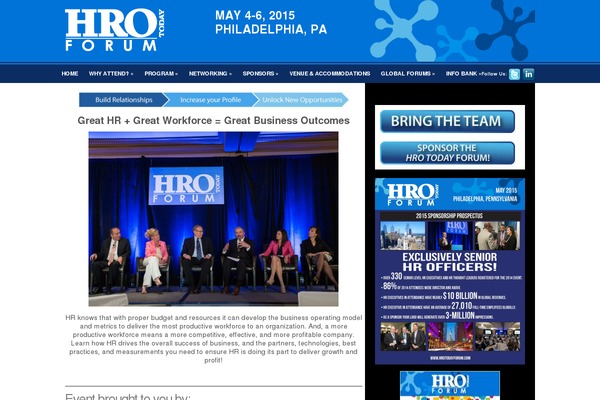Expand the Networking menu
The width and height of the screenshot is (600, 400).
point(210,73)
